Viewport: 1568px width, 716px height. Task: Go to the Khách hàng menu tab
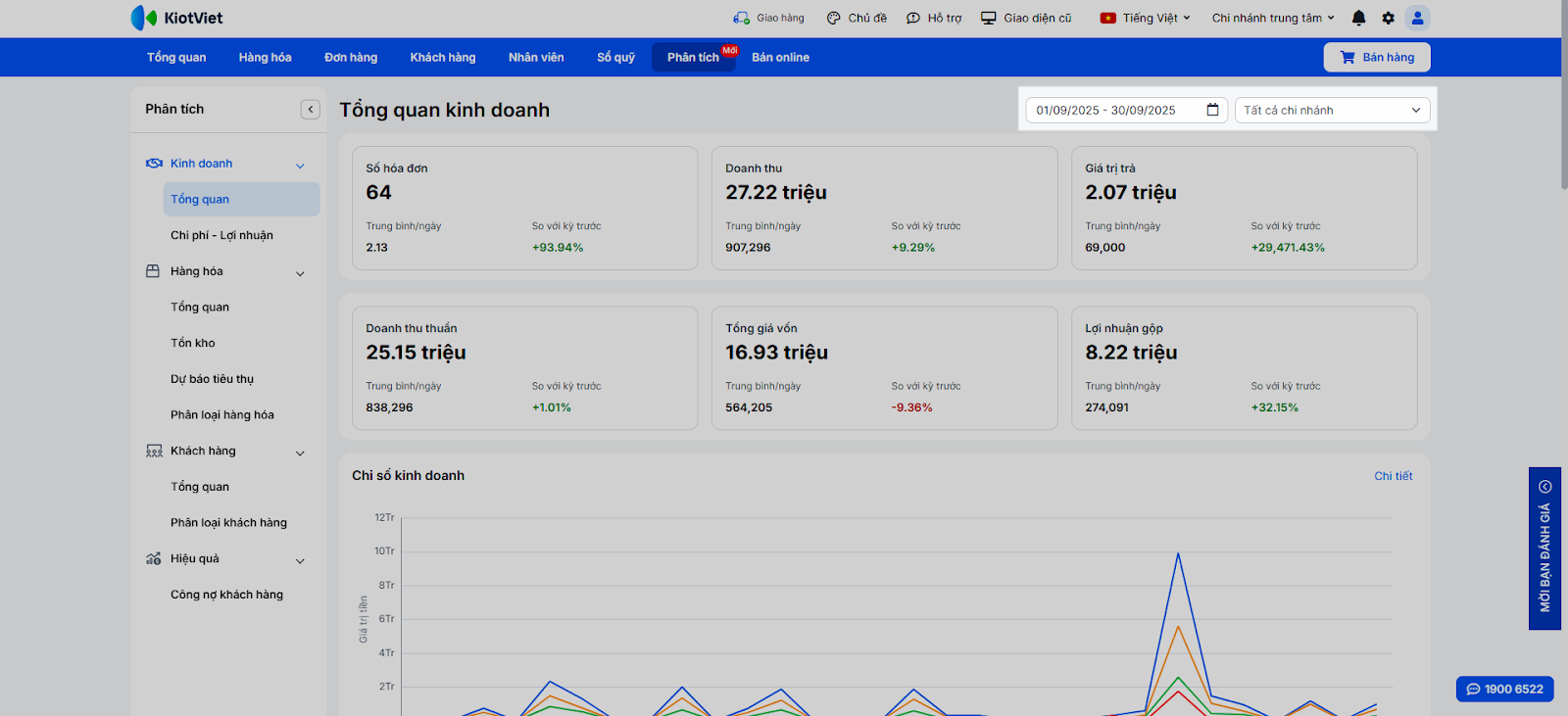tap(442, 58)
